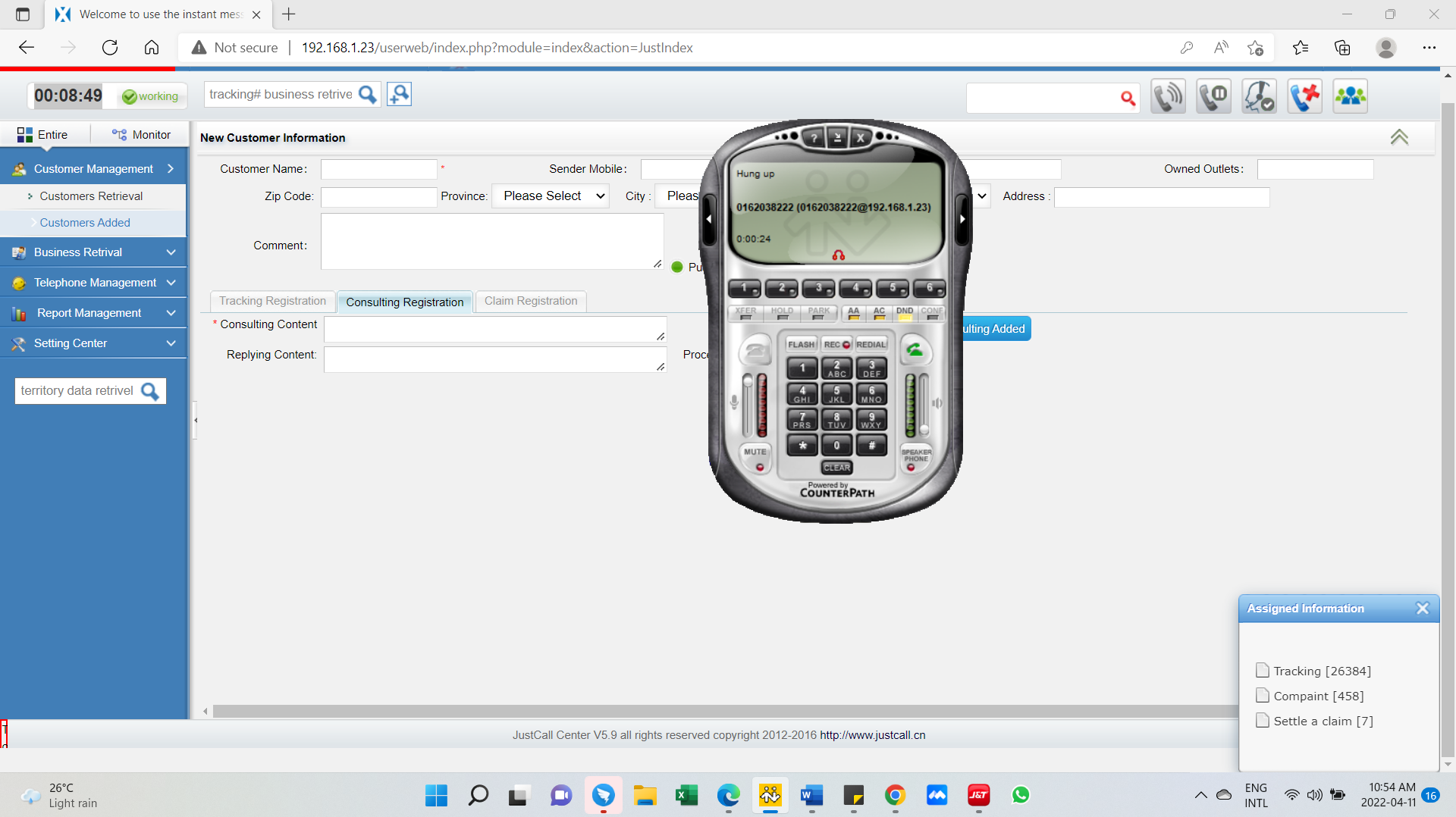Collapse the New Customer Information panel
Screen dimensions: 1456x817
coord(1399,137)
